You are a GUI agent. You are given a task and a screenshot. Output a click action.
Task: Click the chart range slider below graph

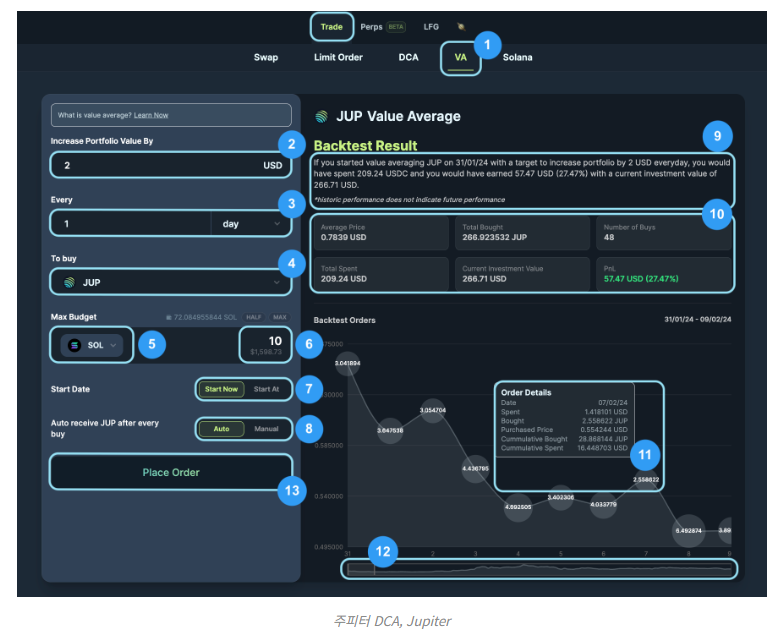pos(540,568)
